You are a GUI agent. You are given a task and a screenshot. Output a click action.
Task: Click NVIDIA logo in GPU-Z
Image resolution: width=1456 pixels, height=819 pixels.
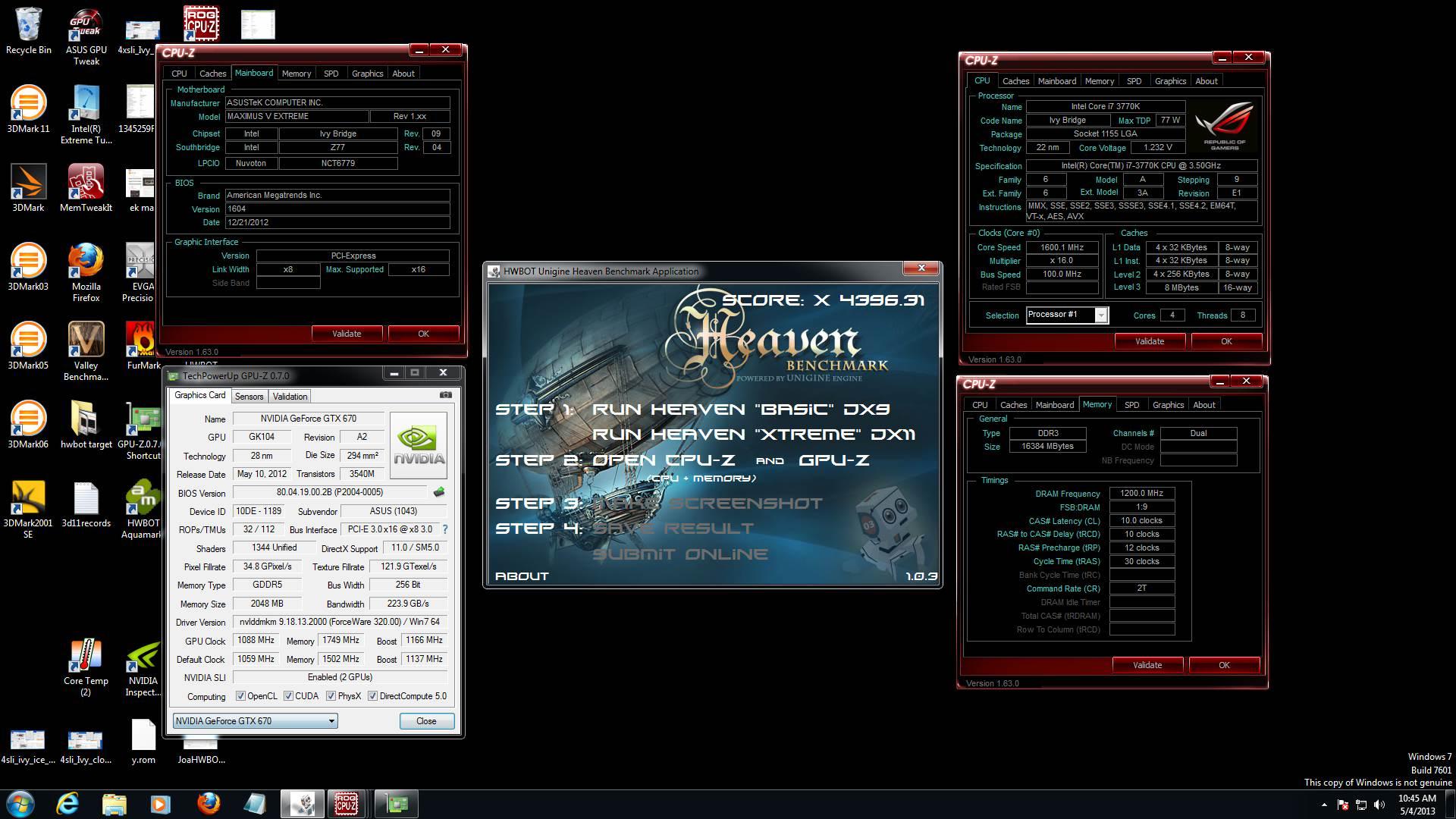[x=419, y=445]
